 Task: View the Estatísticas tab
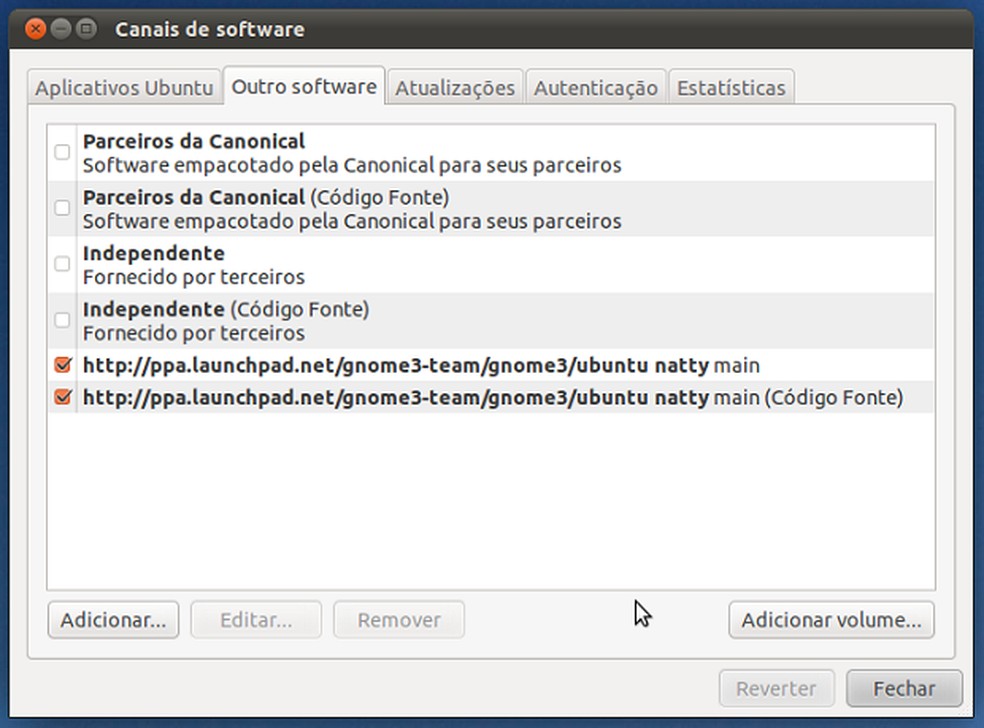click(731, 88)
